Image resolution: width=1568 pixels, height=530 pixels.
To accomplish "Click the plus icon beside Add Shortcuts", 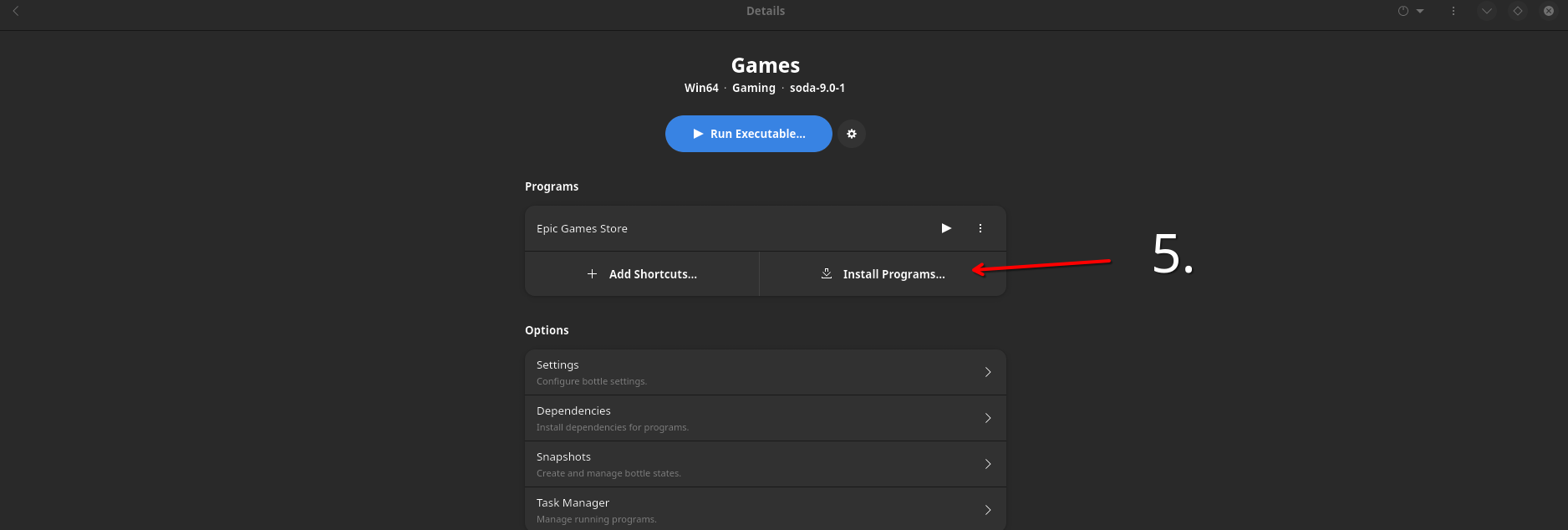I will (592, 274).
